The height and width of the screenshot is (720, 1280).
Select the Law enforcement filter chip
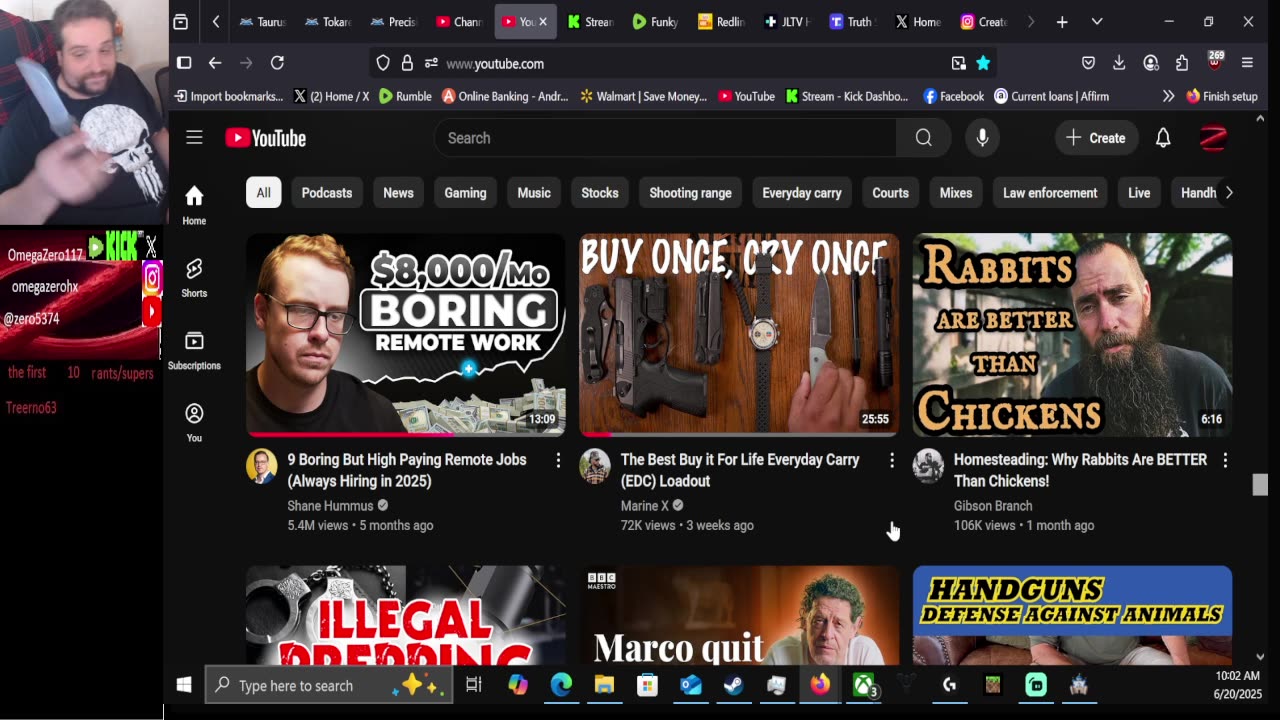click(x=1050, y=193)
